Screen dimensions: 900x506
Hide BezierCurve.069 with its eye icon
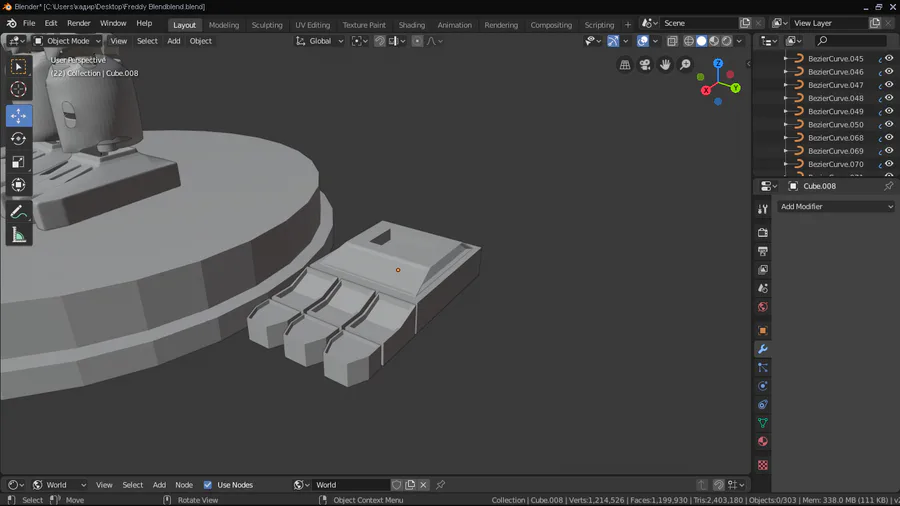click(889, 150)
